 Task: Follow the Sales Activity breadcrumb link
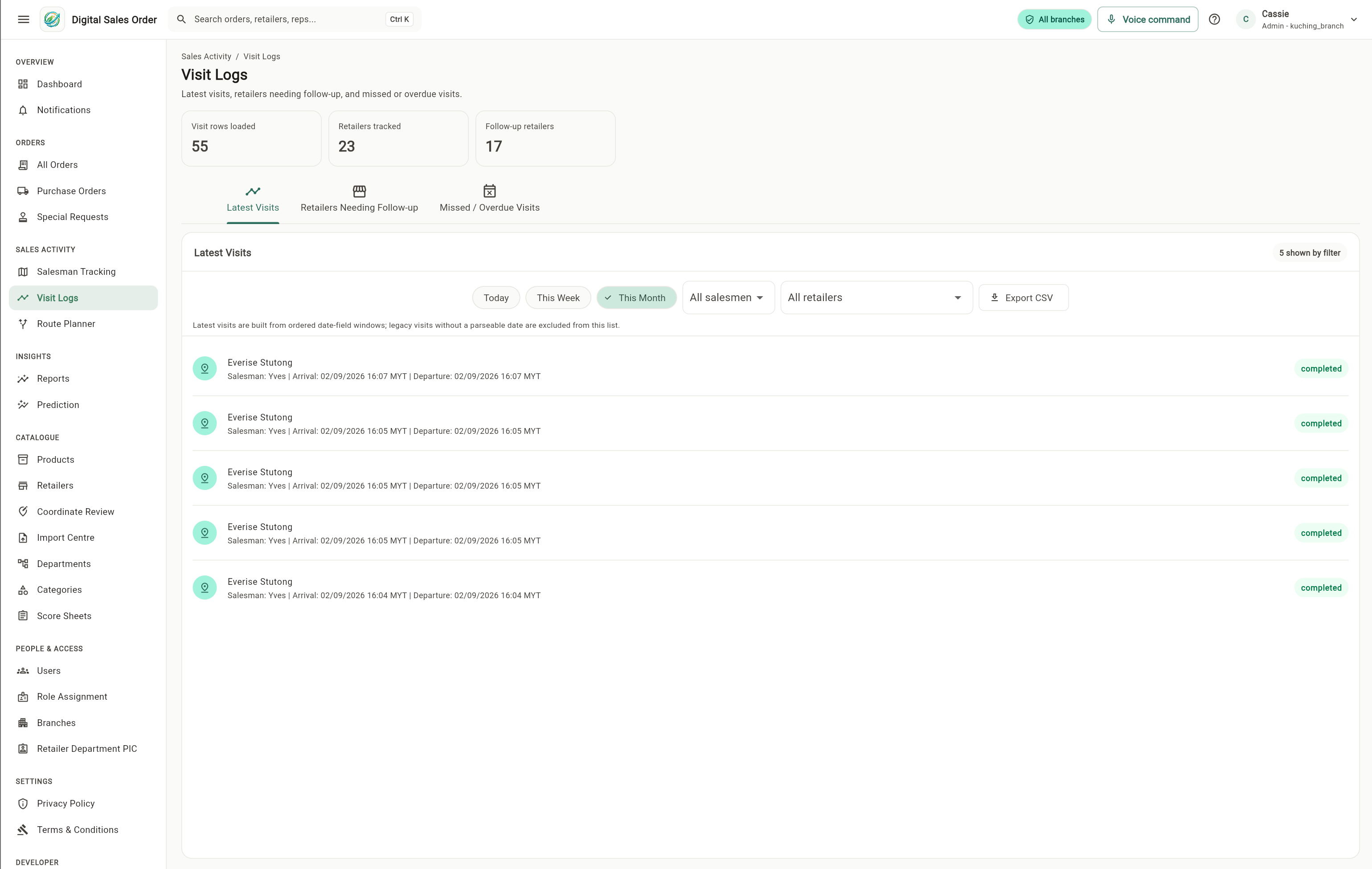[x=206, y=57]
